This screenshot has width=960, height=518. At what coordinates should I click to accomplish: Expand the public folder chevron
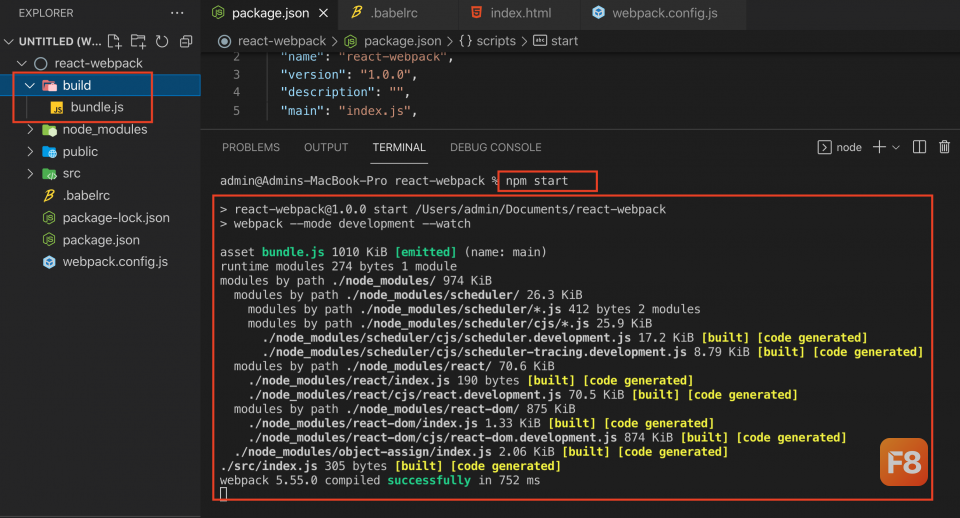tap(30, 151)
